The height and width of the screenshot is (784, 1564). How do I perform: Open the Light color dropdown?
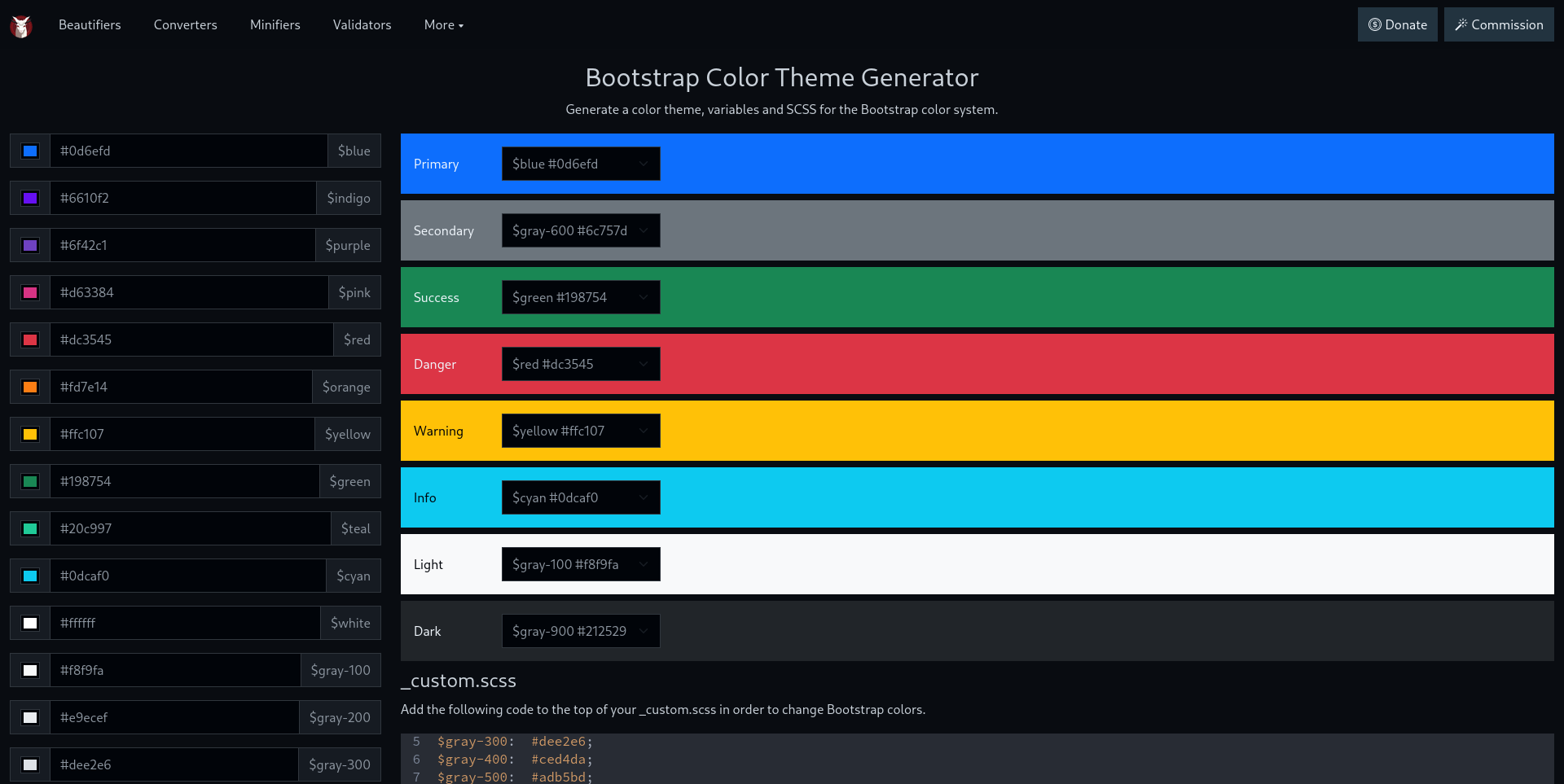coord(581,564)
